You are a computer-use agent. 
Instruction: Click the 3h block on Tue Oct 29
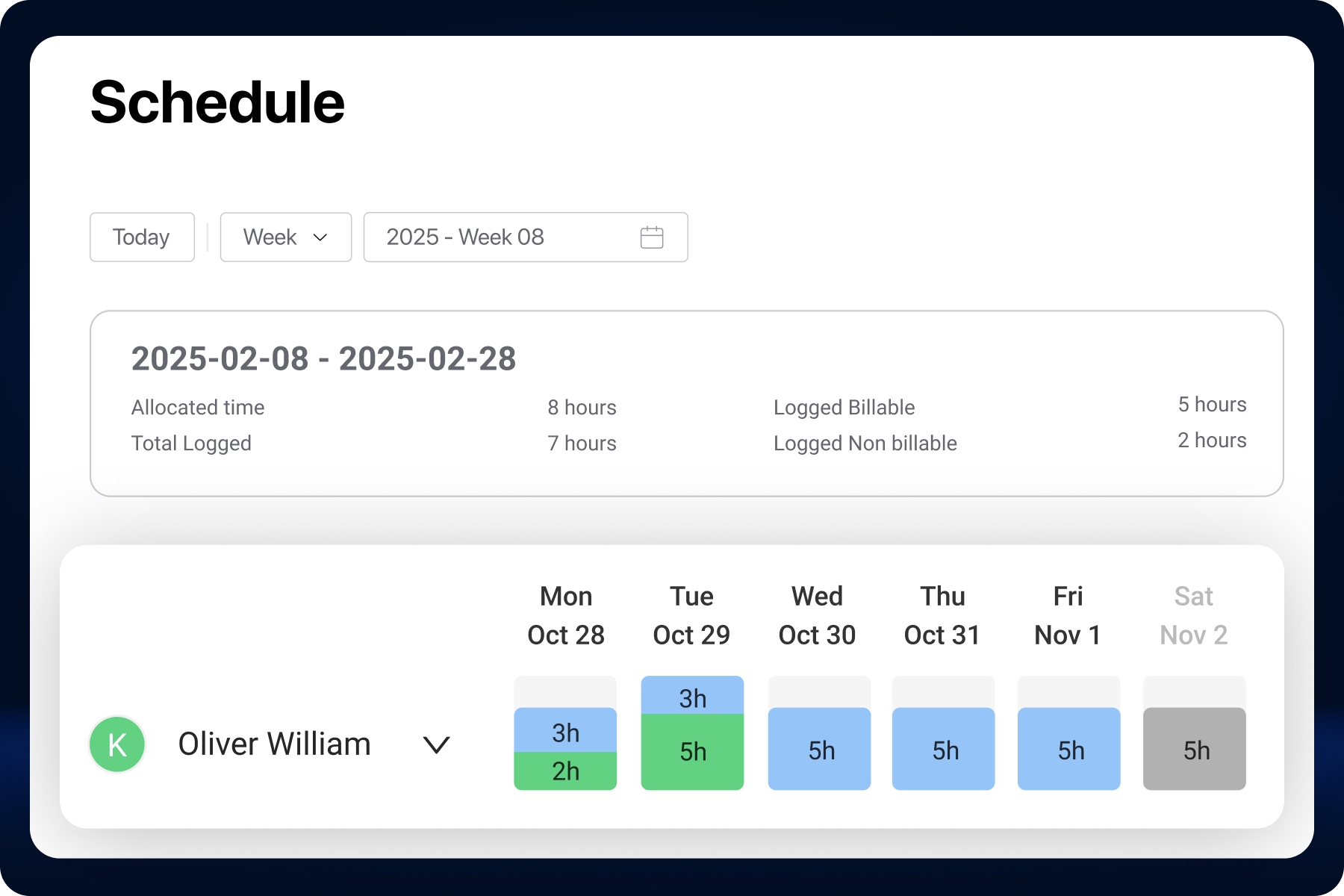tap(691, 697)
